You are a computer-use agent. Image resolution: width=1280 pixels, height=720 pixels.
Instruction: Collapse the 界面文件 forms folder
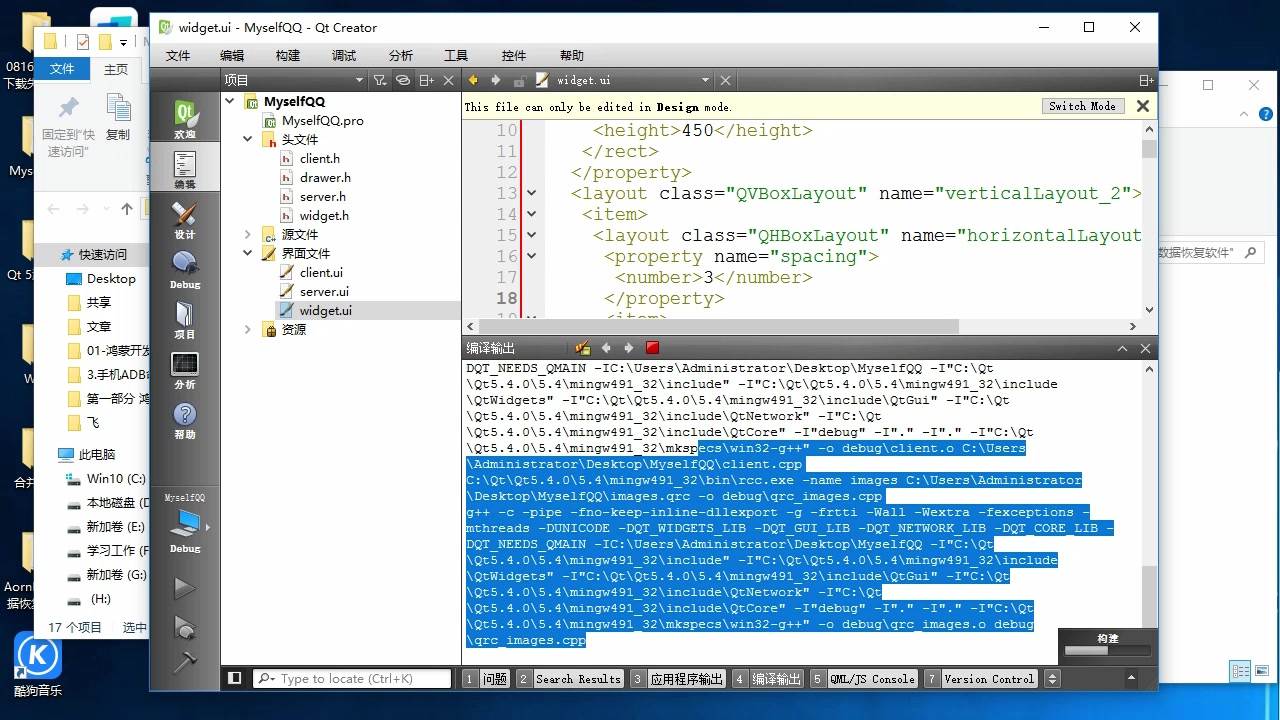248,254
